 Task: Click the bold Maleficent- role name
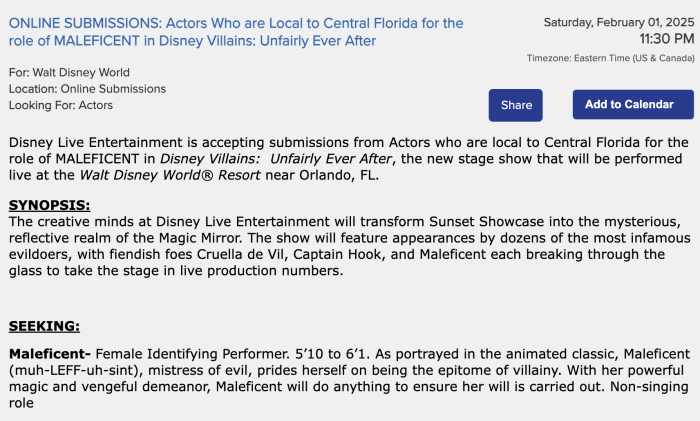click(x=50, y=354)
